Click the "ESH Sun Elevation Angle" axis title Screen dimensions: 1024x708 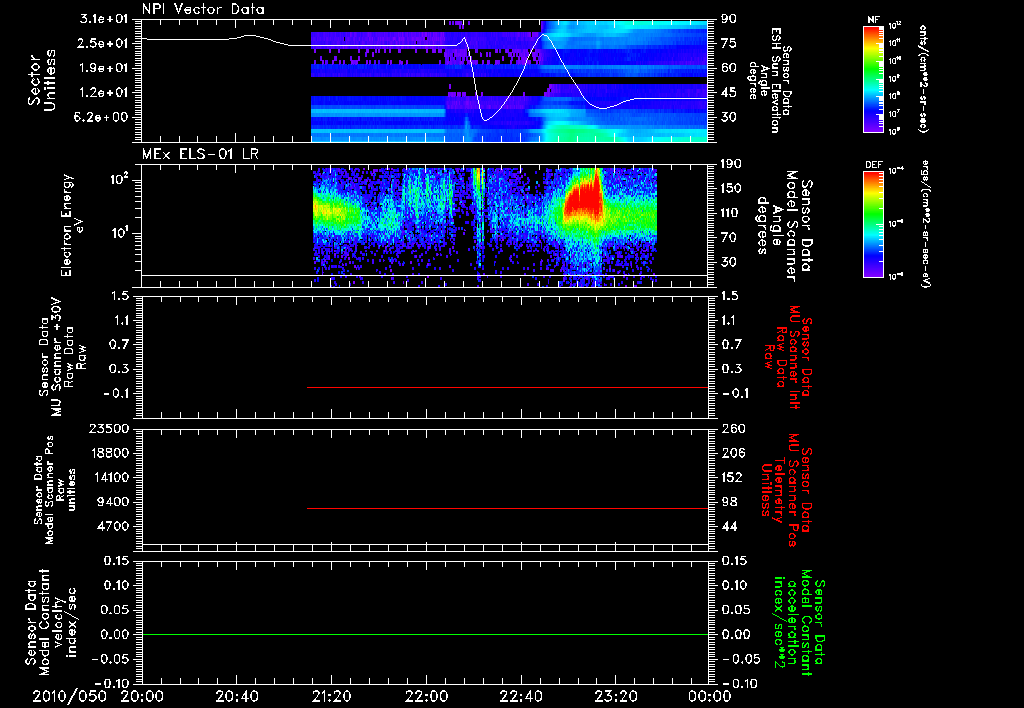click(771, 80)
